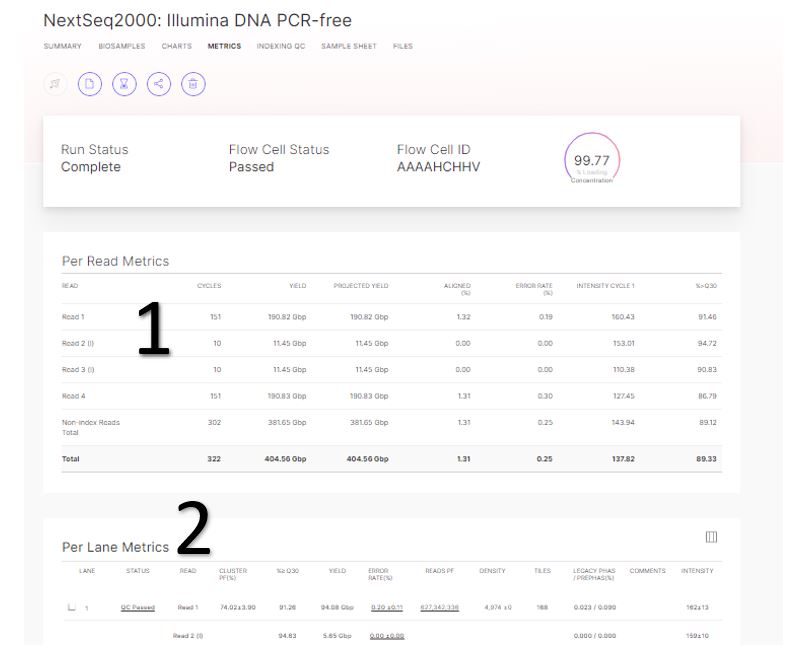Click the YIELD header in Per Read Metrics

(298, 285)
